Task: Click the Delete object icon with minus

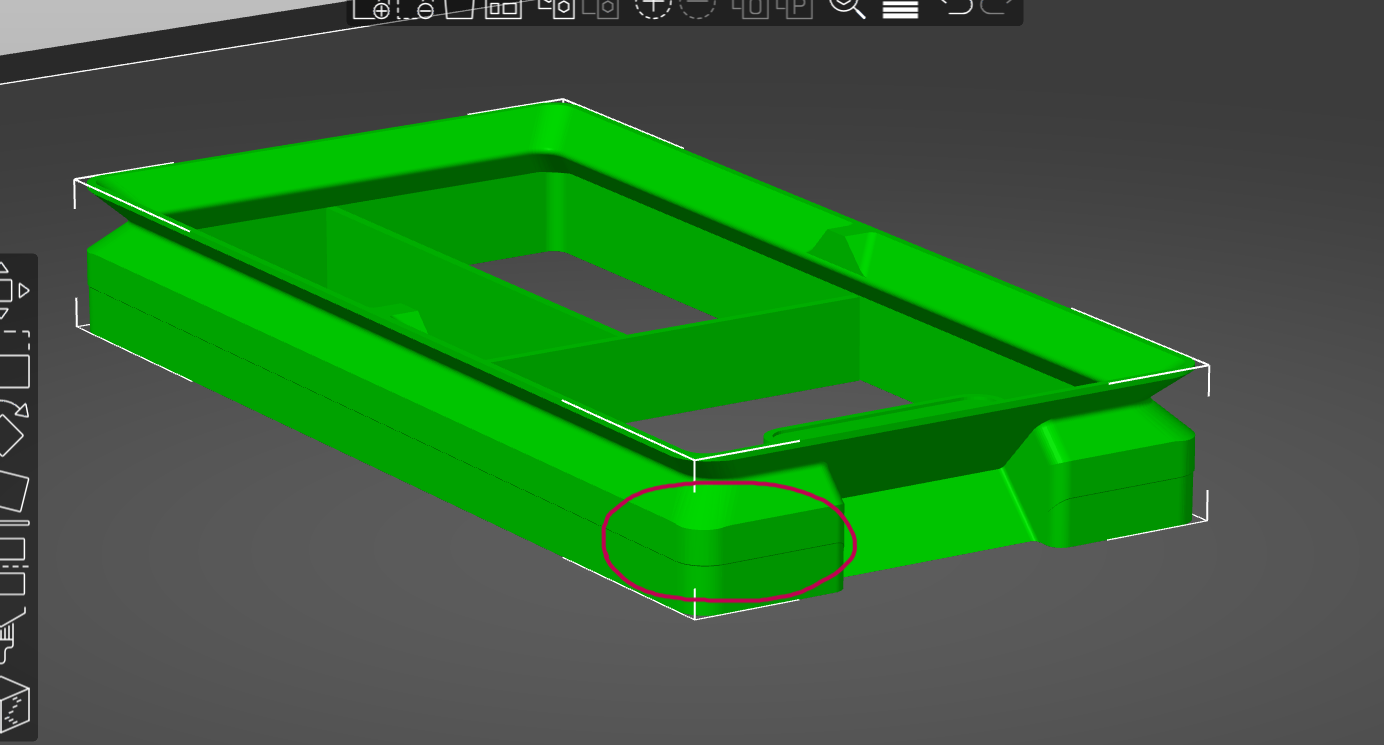Action: [x=417, y=8]
